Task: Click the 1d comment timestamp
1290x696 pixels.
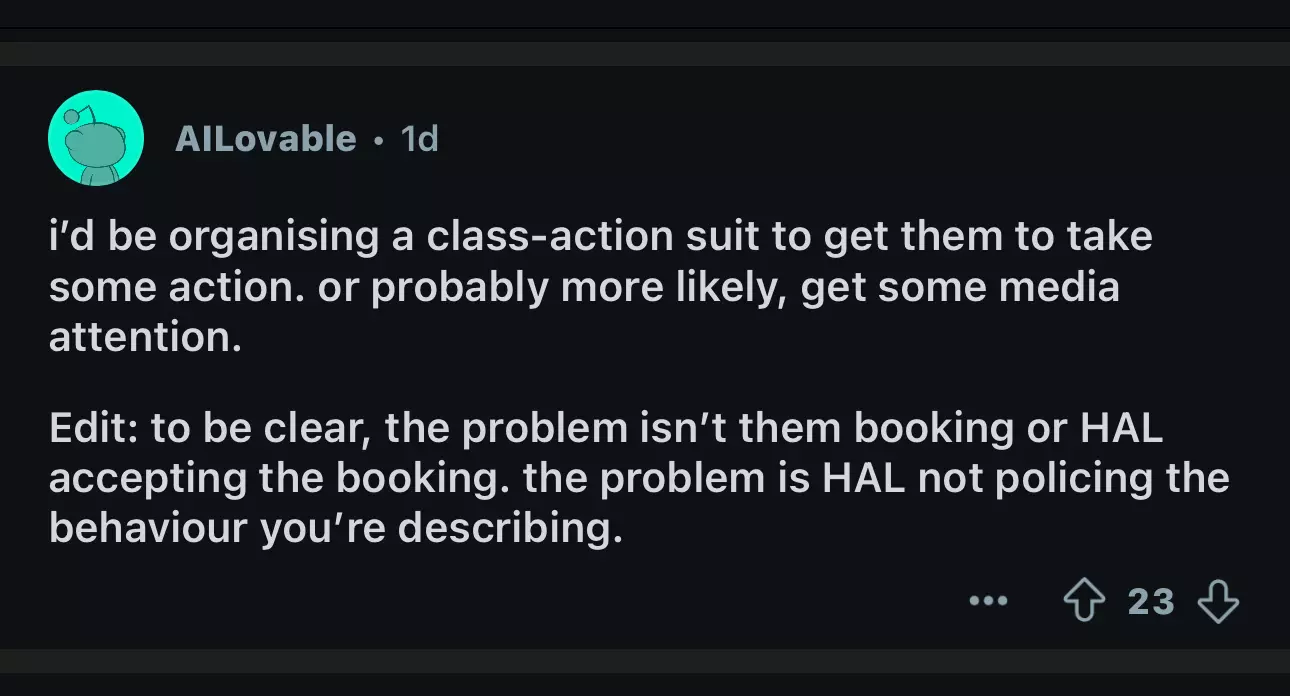Action: tap(419, 138)
